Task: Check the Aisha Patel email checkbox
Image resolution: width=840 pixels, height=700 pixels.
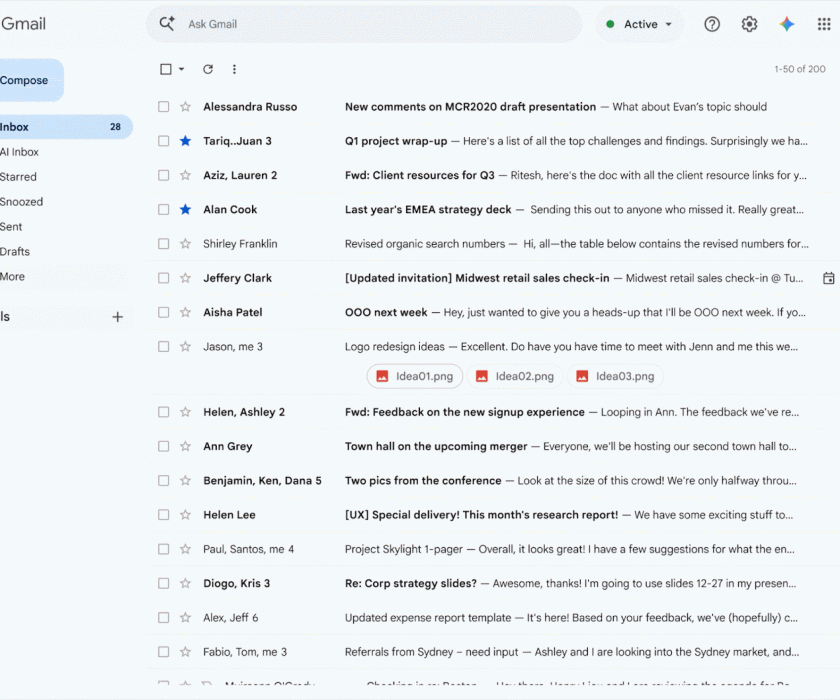Action: click(x=163, y=312)
